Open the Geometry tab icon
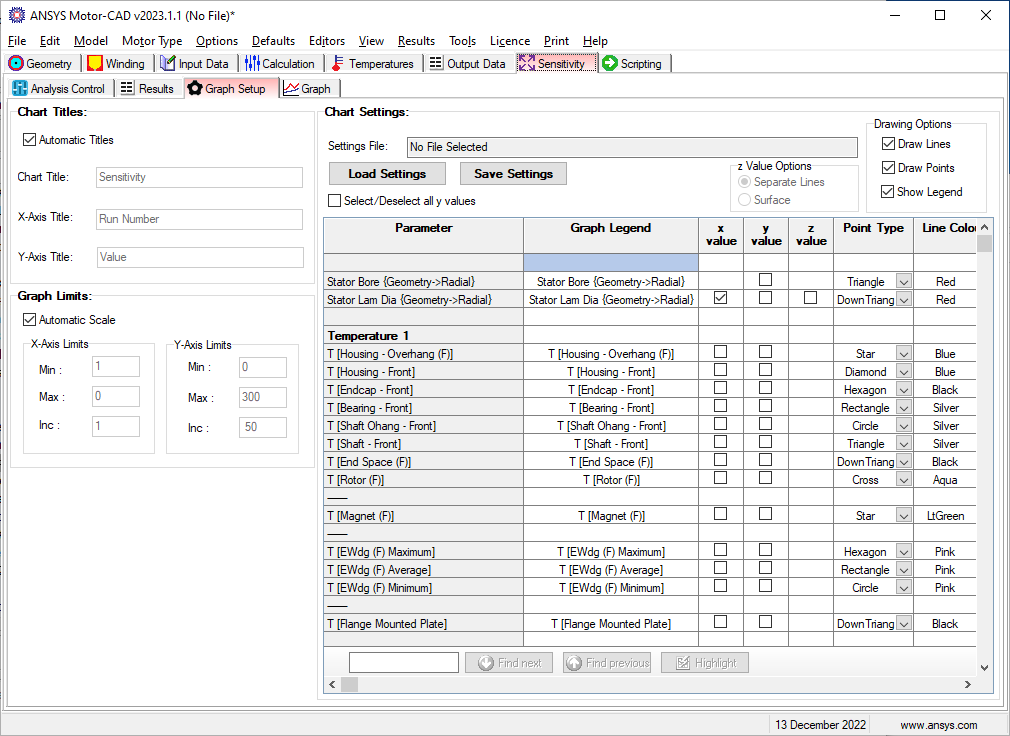The height and width of the screenshot is (736, 1010). (16, 63)
